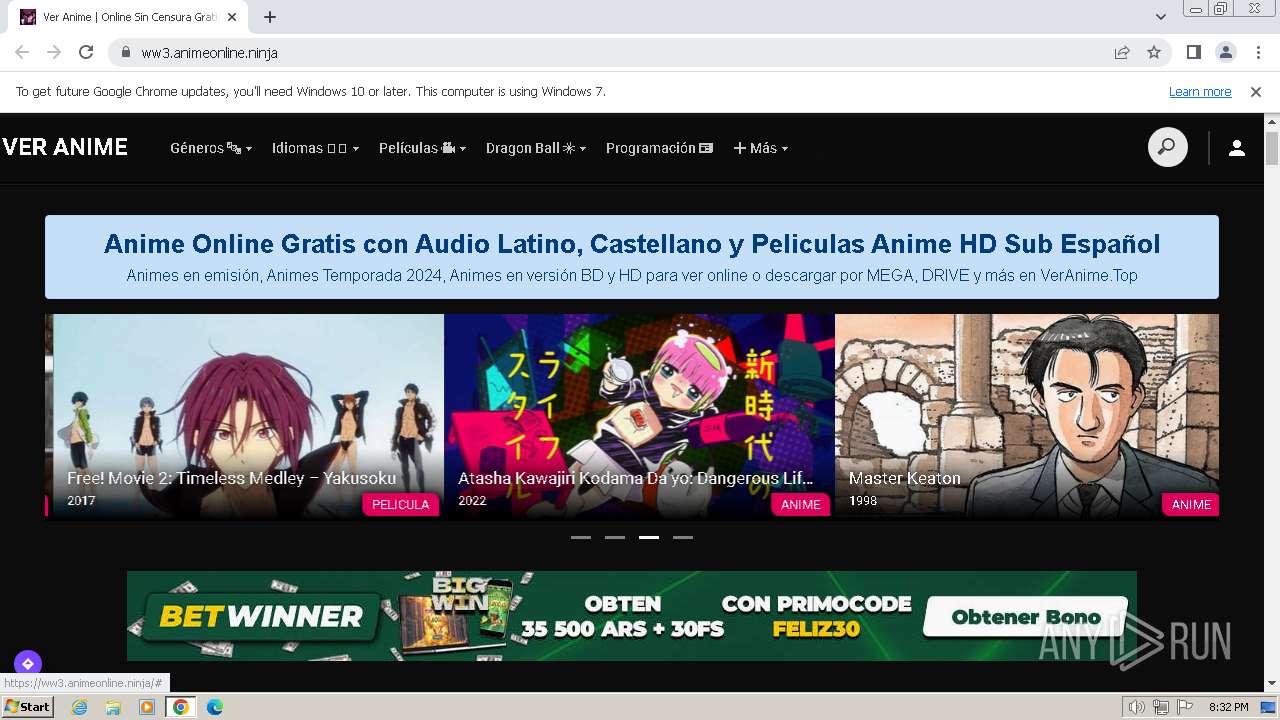Open File Explorer from taskbar
1280x720 pixels.
[x=113, y=707]
